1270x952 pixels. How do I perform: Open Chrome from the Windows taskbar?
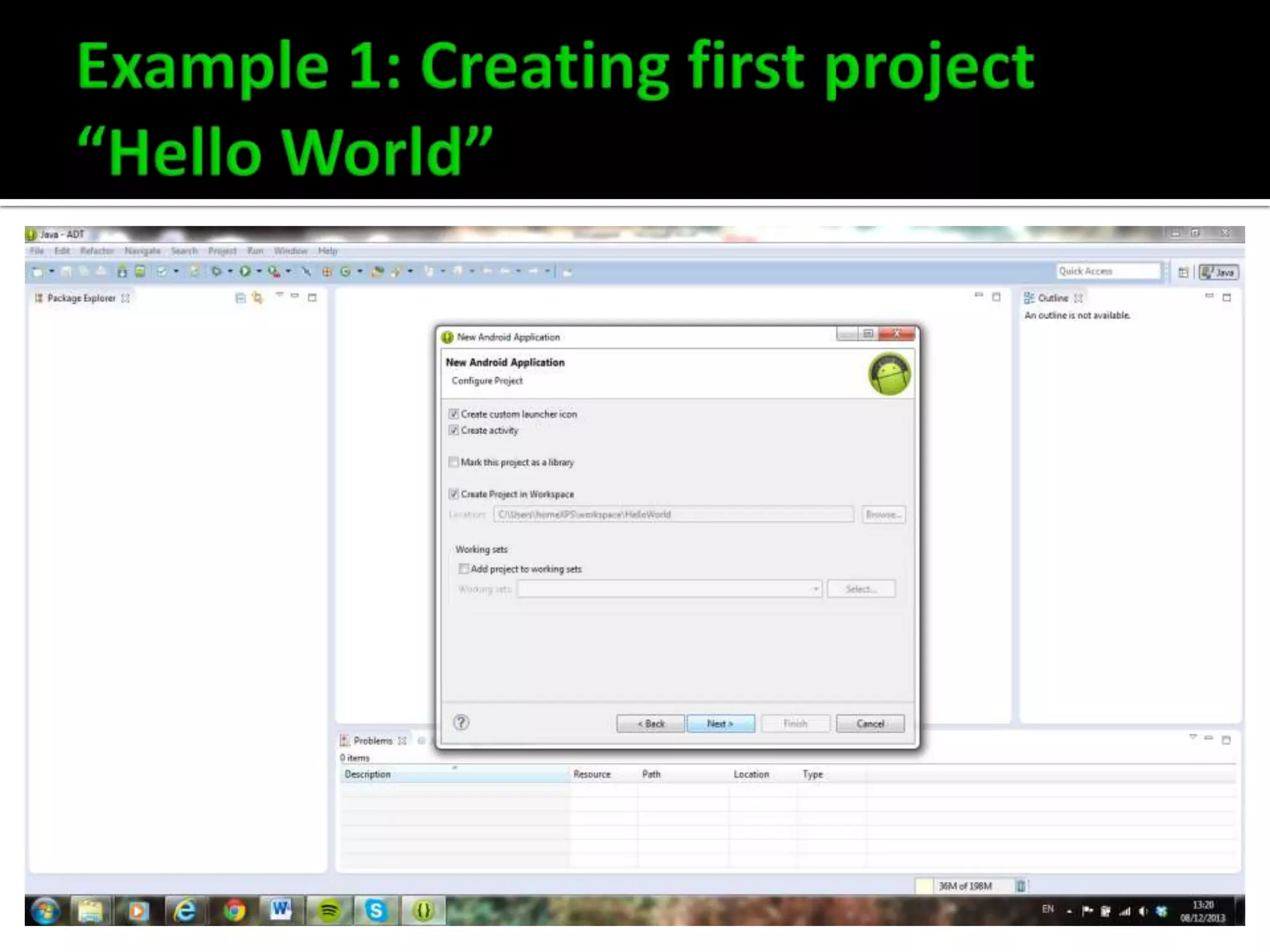pos(234,910)
